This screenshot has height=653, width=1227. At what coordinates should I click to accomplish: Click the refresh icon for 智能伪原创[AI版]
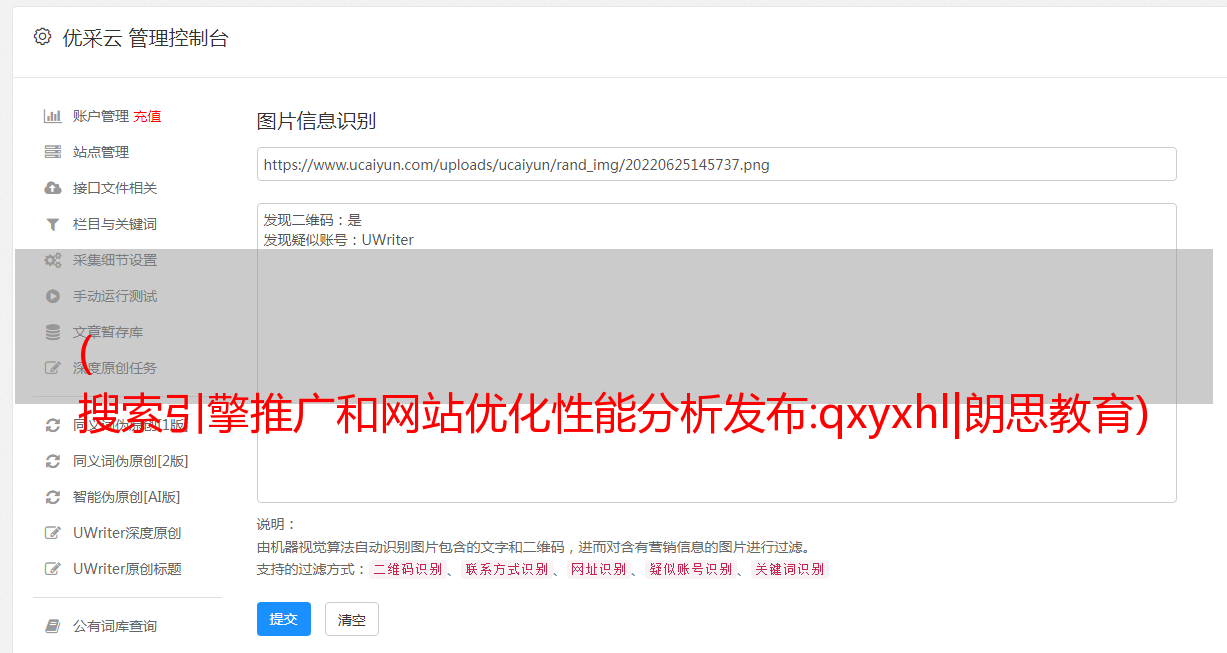pyautogui.click(x=53, y=497)
